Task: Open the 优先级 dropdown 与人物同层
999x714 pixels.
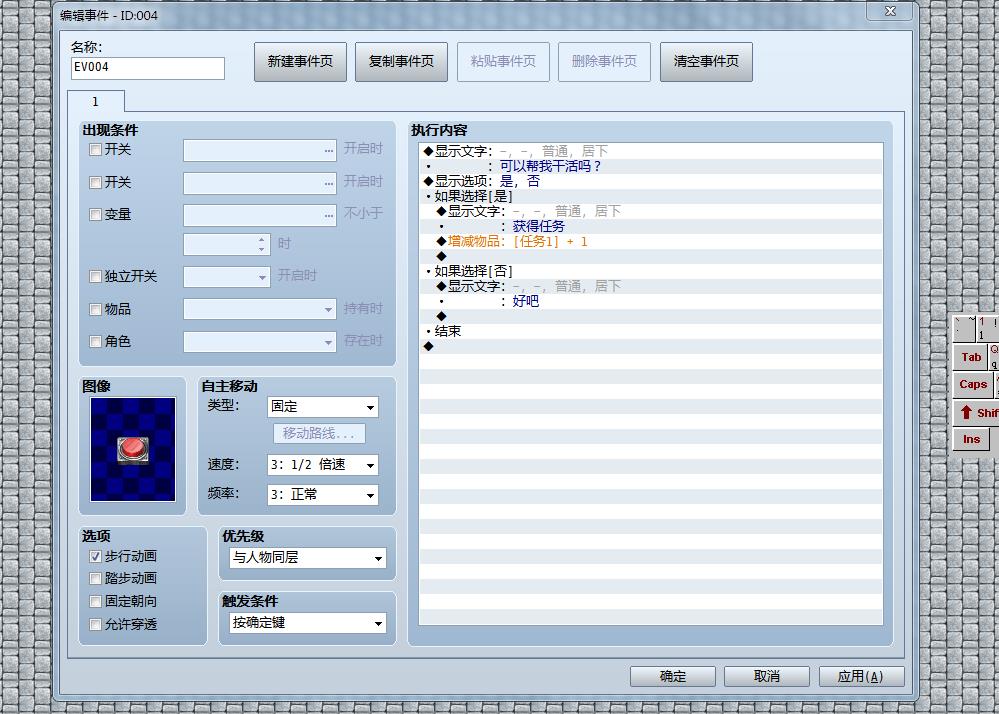Action: [x=308, y=558]
